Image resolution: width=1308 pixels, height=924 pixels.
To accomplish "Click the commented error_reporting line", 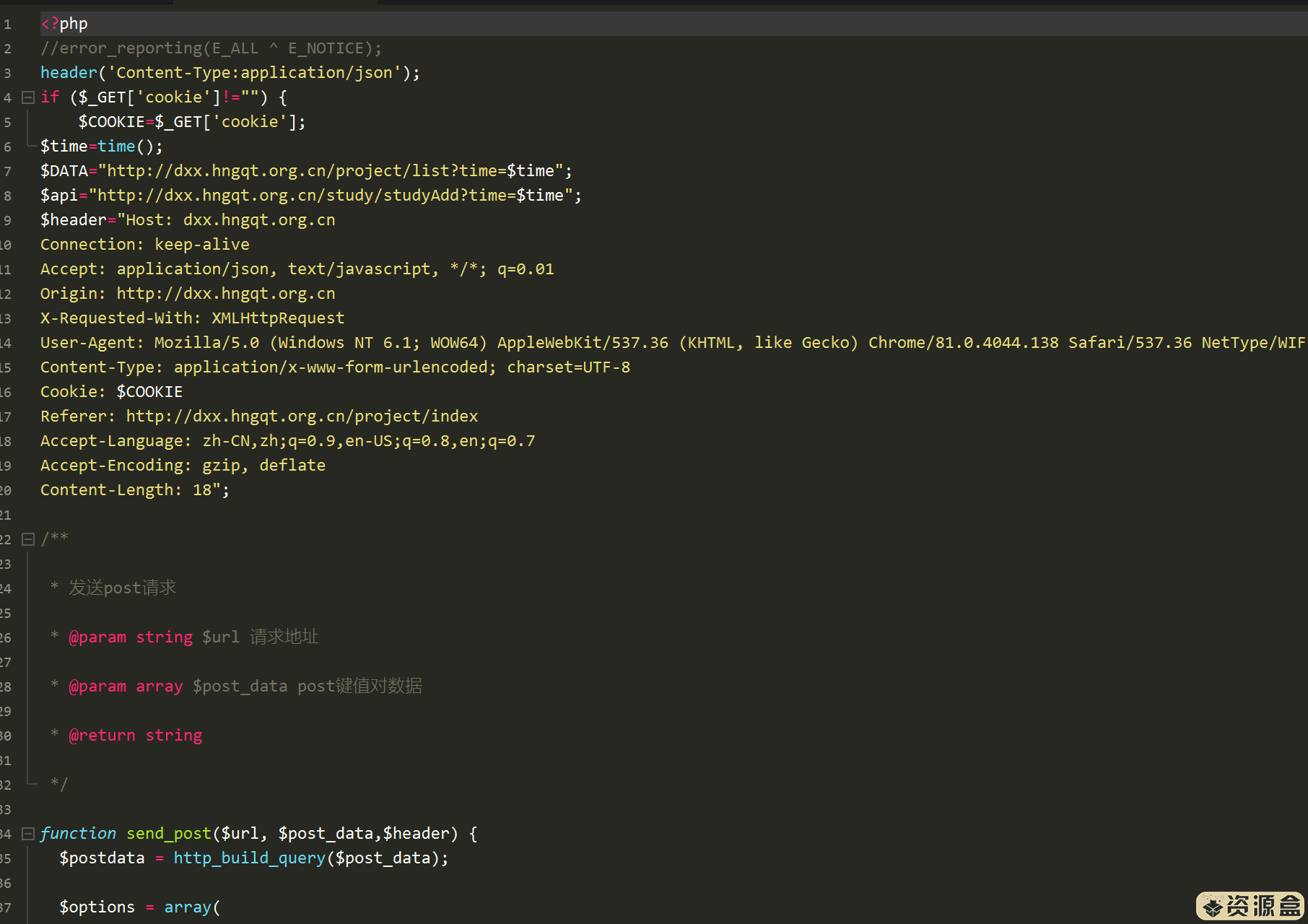I will pyautogui.click(x=211, y=48).
